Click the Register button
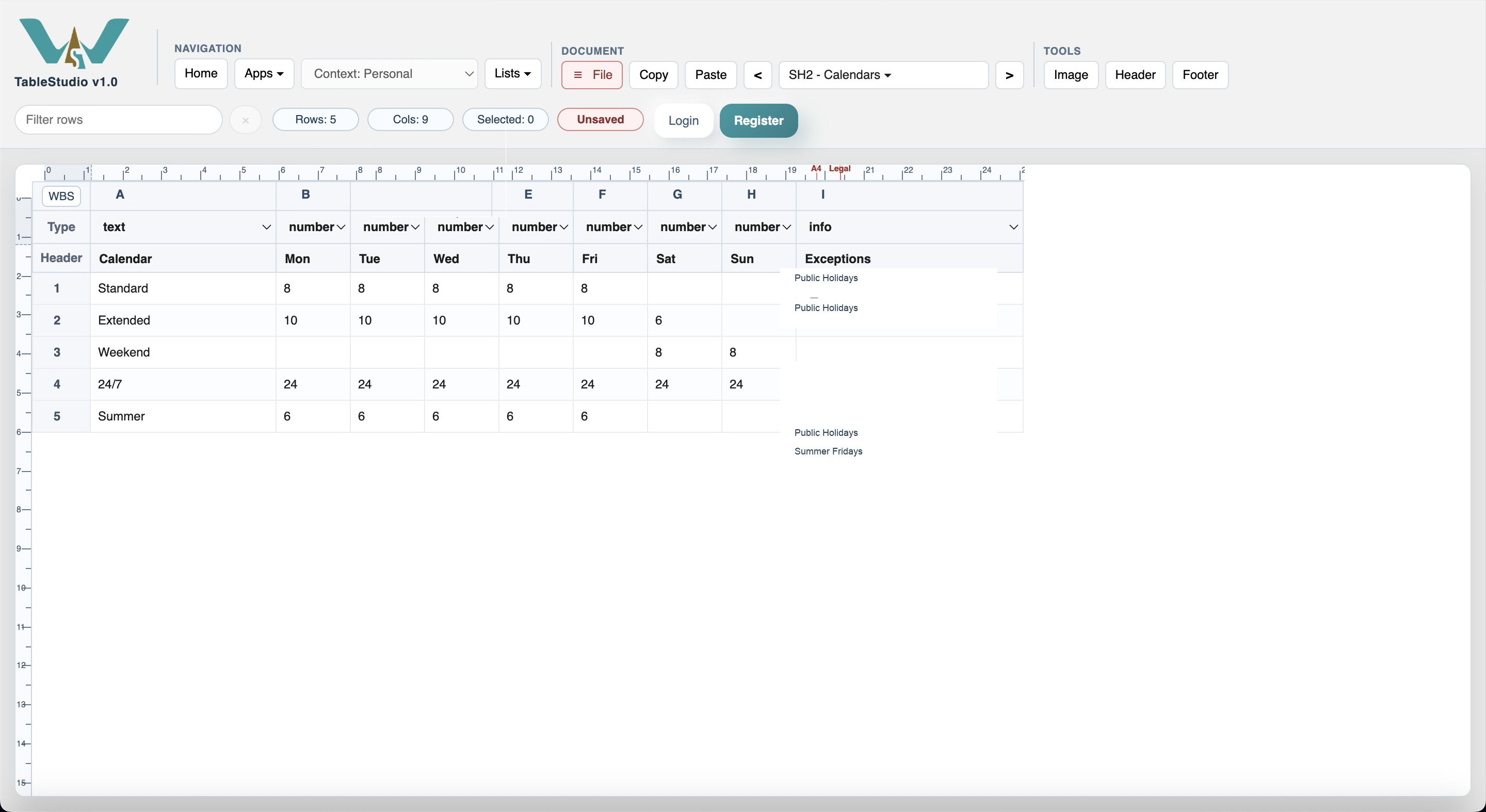Image resolution: width=1486 pixels, height=812 pixels. (758, 121)
